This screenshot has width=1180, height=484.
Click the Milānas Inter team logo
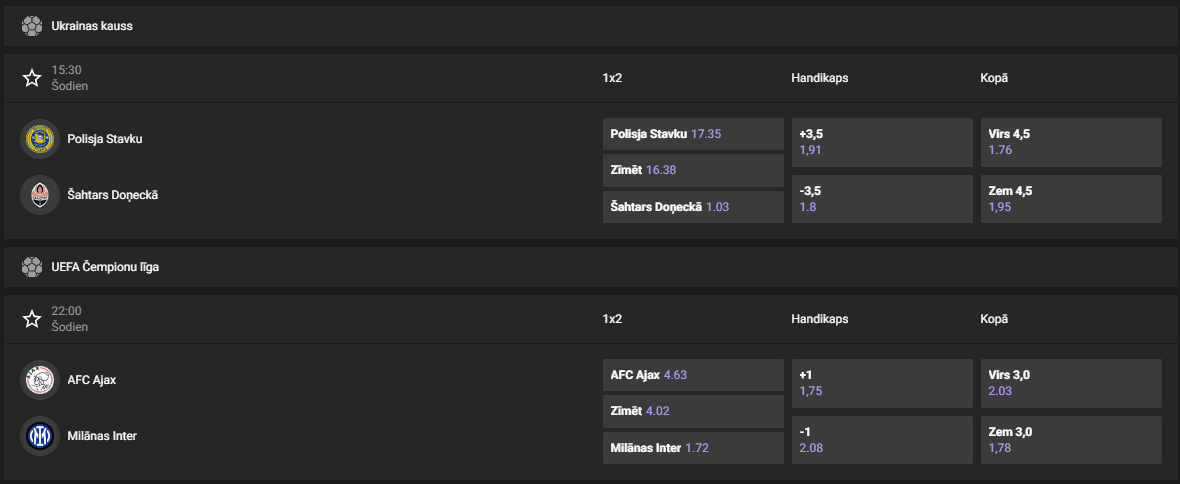pyautogui.click(x=40, y=436)
